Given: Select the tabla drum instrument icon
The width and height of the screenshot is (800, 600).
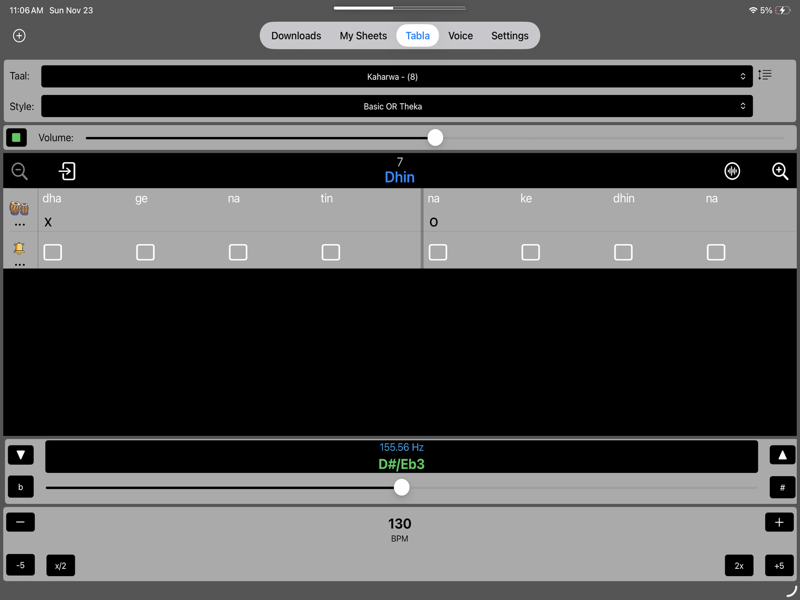Looking at the screenshot, I should click(18, 207).
